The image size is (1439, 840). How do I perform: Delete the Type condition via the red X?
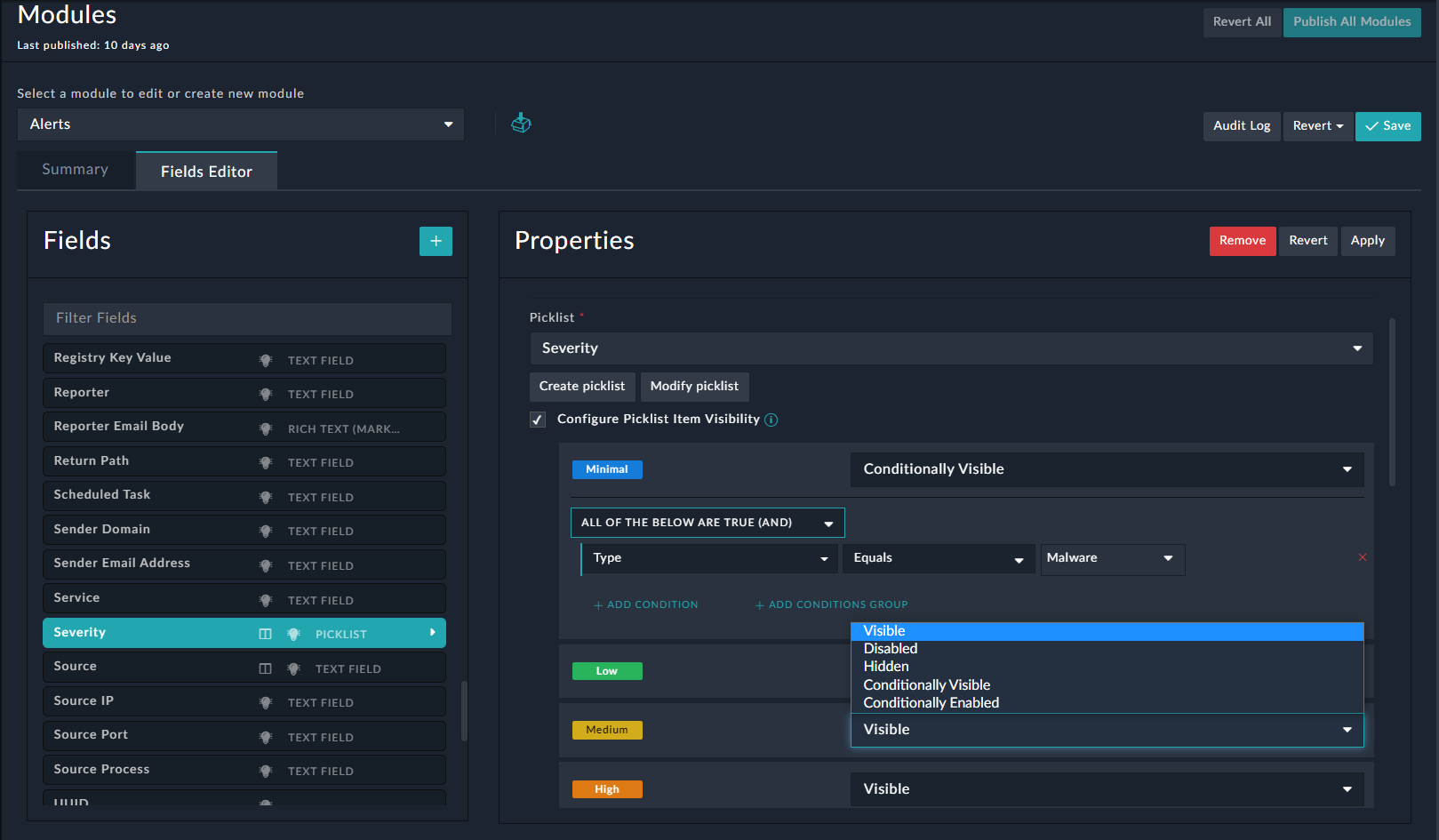(x=1362, y=557)
